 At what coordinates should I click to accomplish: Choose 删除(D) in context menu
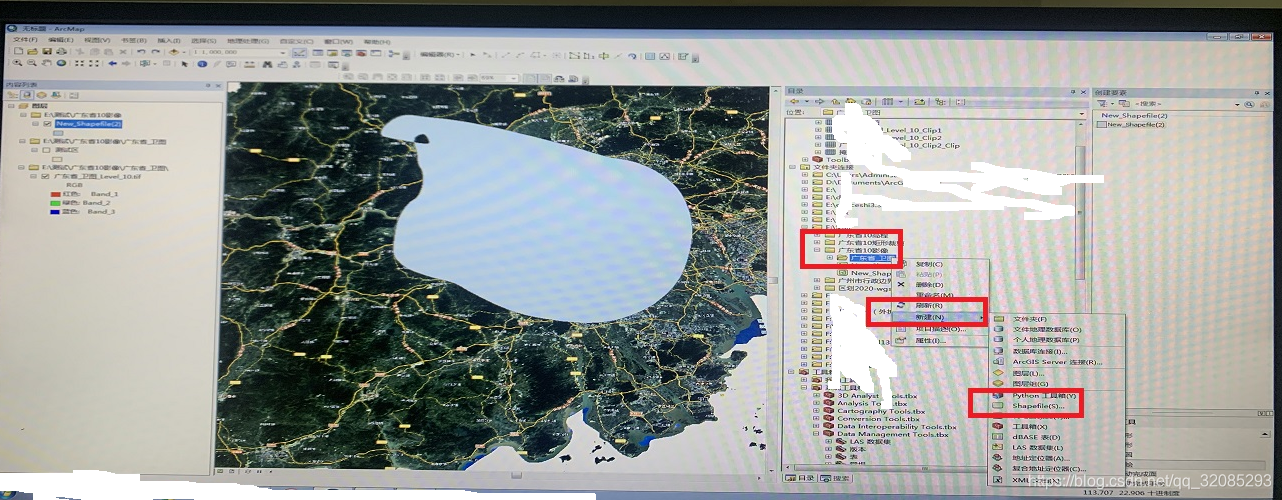tap(929, 285)
